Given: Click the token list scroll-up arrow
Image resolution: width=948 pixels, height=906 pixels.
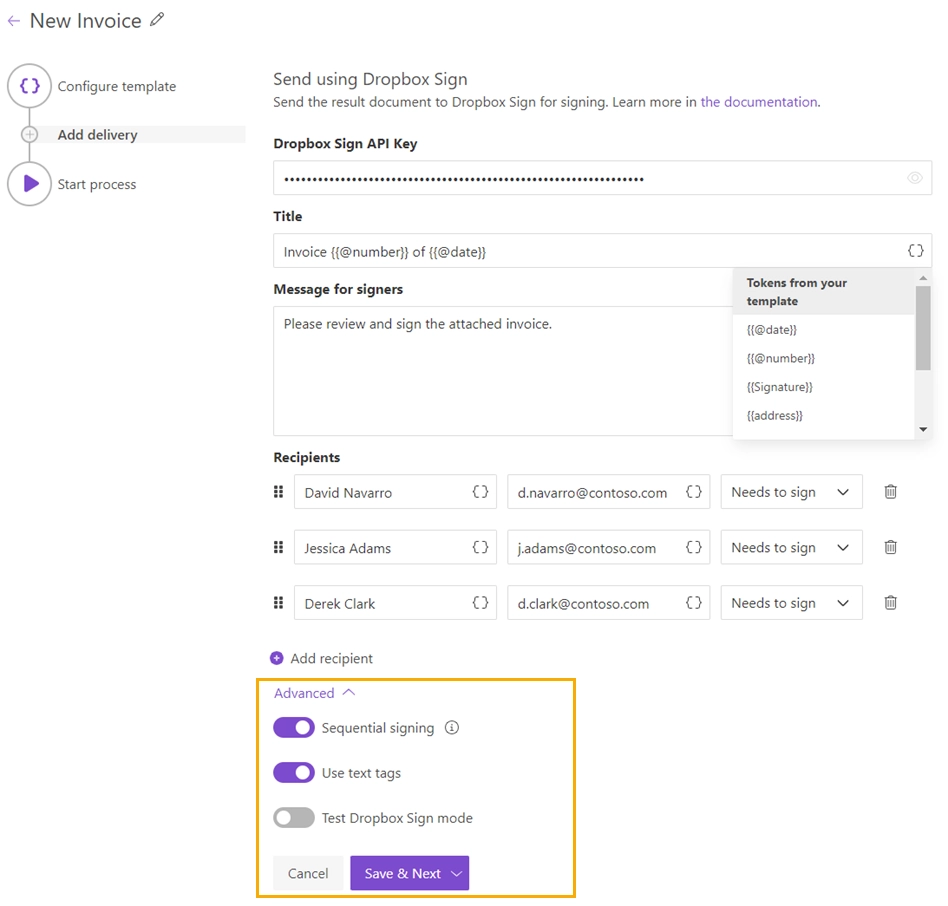Looking at the screenshot, I should coord(923,278).
